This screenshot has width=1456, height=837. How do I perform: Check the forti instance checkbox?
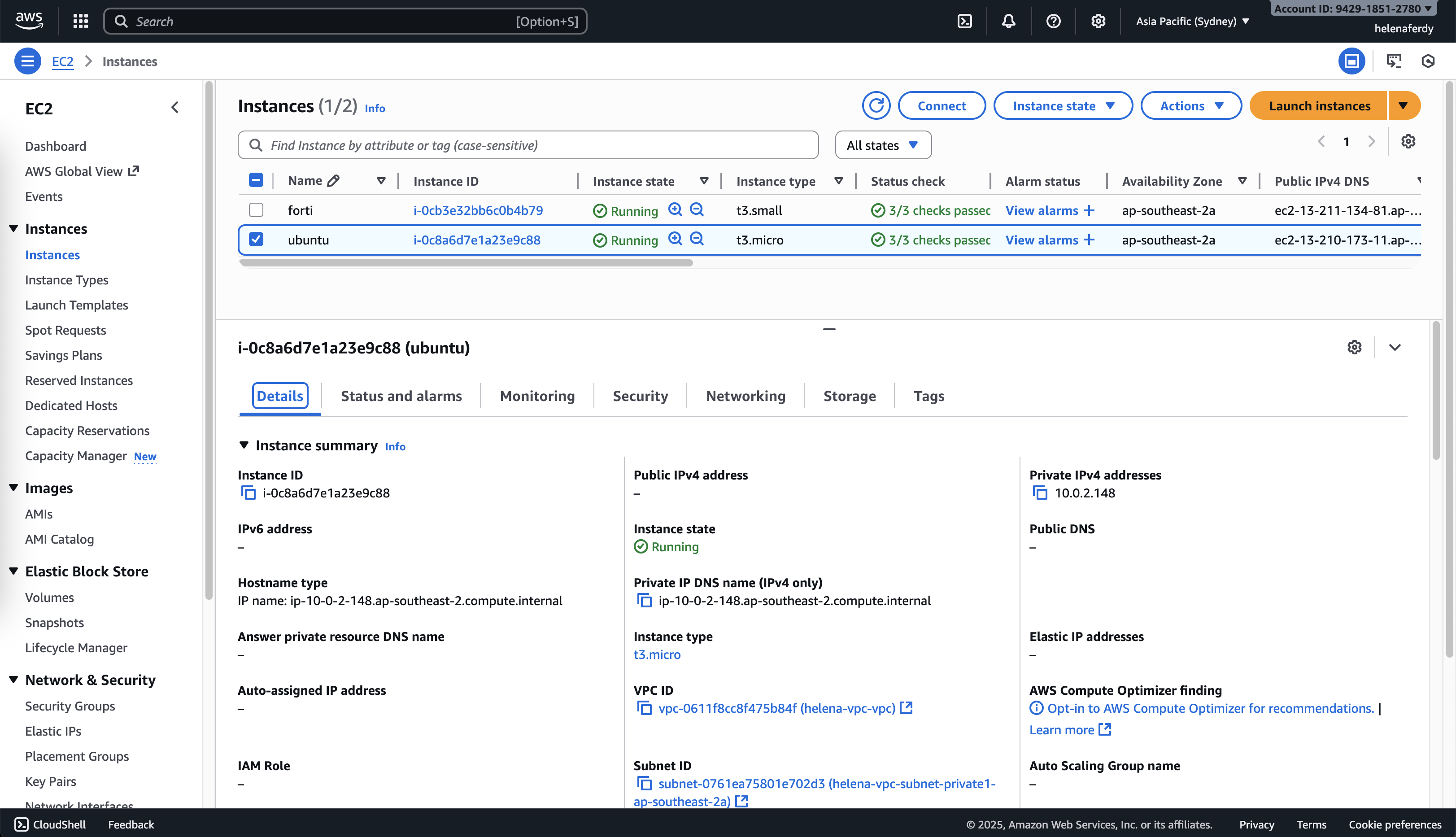tap(257, 210)
